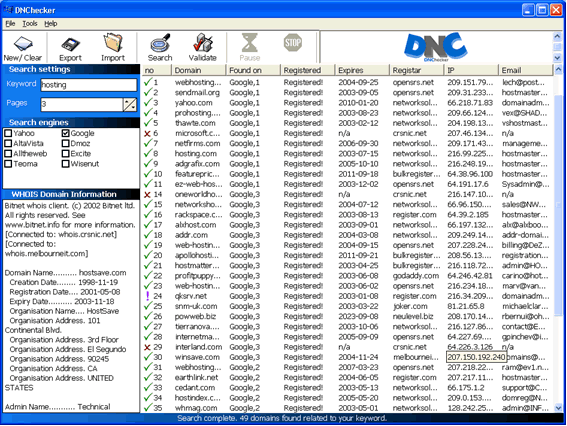This screenshot has width=567, height=426.
Task: Click the Pages number field
Action: 82,105
